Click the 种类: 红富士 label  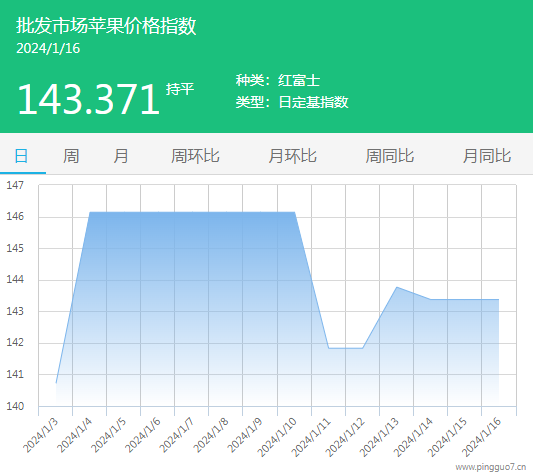point(278,81)
